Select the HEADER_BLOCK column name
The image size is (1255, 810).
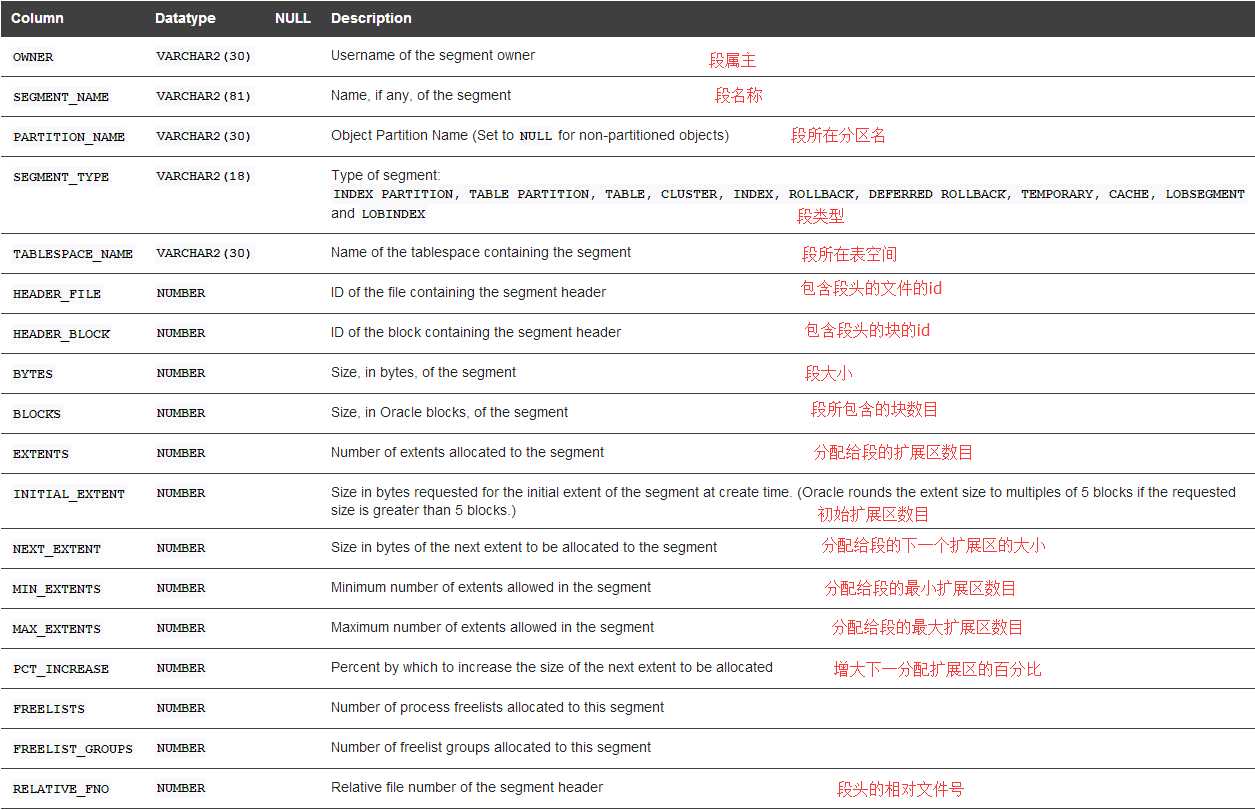[x=61, y=334]
